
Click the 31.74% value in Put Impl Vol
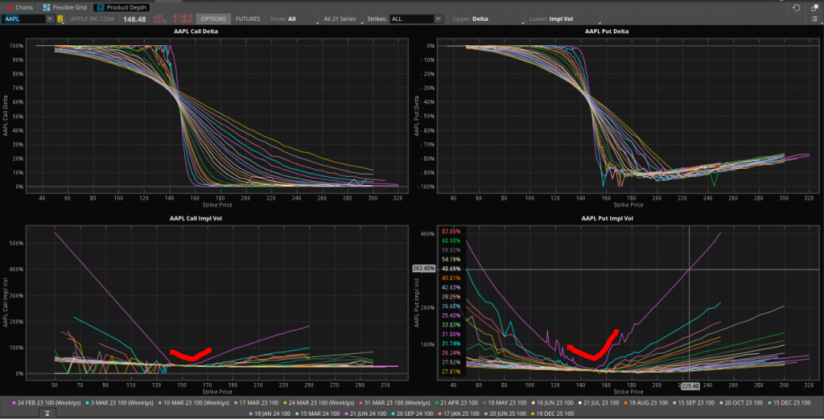tap(451, 344)
